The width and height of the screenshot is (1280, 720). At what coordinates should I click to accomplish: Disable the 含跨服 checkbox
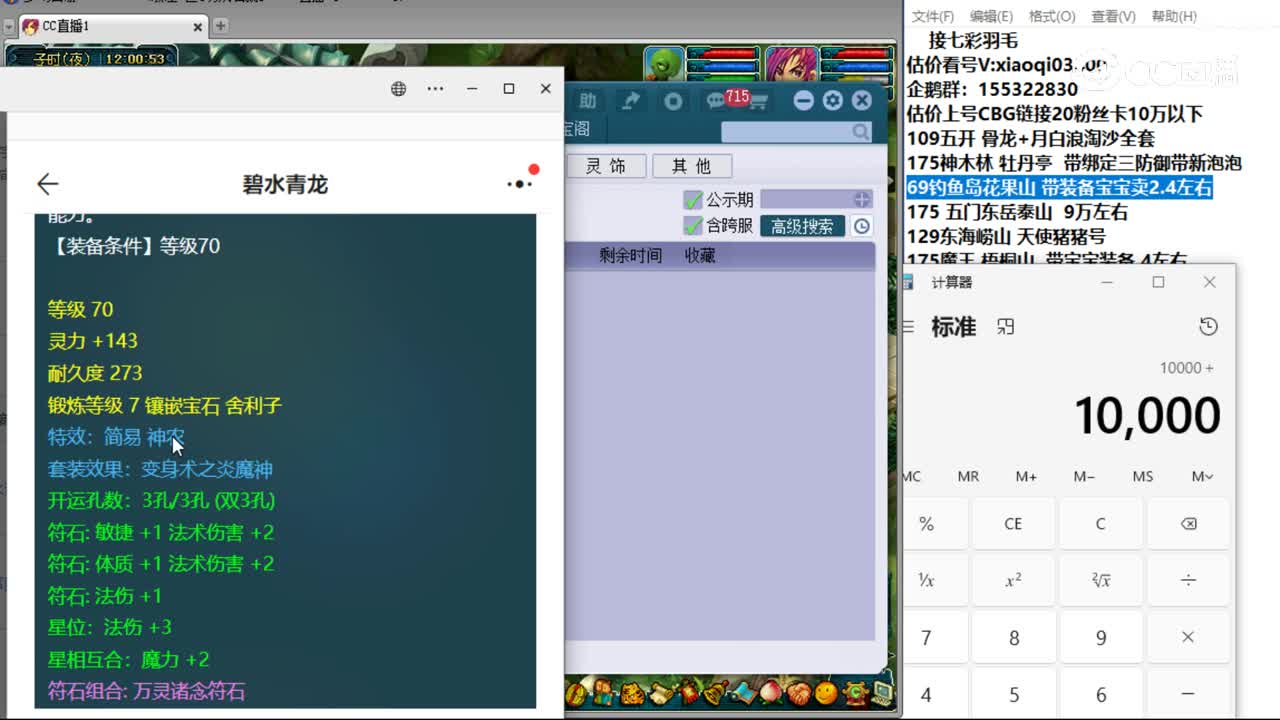click(x=693, y=225)
